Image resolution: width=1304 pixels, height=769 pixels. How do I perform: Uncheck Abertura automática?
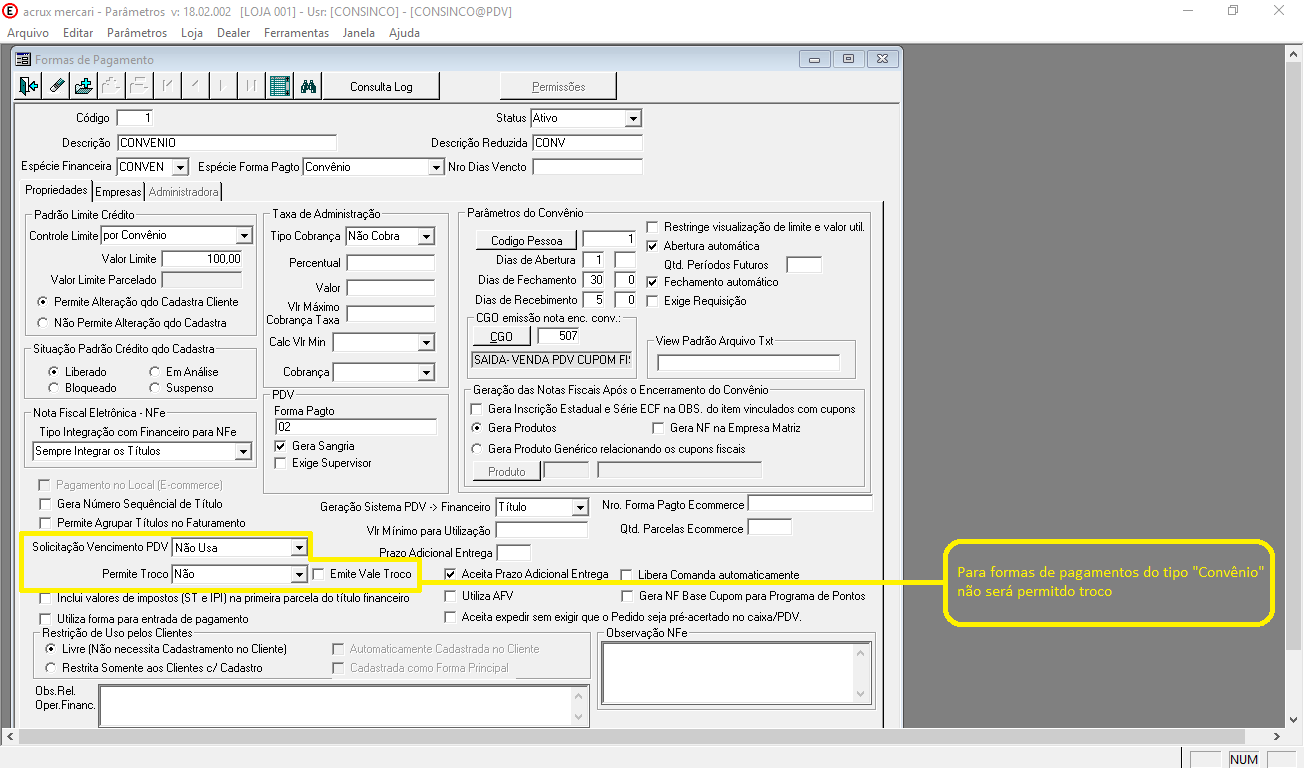pyautogui.click(x=653, y=246)
